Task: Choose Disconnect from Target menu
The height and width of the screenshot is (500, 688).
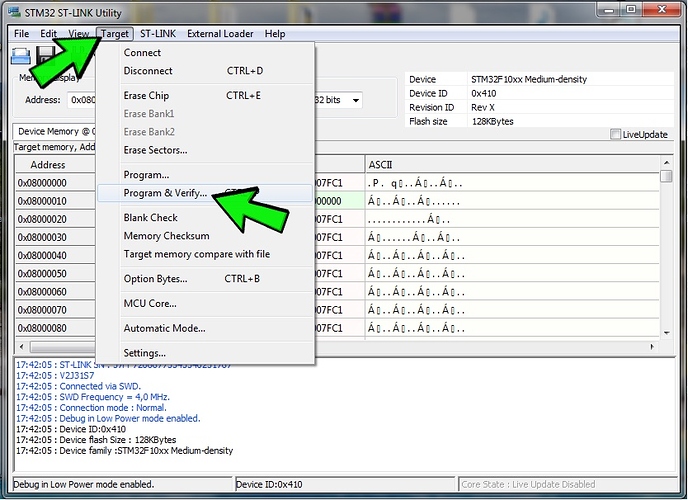Action: tap(205, 71)
